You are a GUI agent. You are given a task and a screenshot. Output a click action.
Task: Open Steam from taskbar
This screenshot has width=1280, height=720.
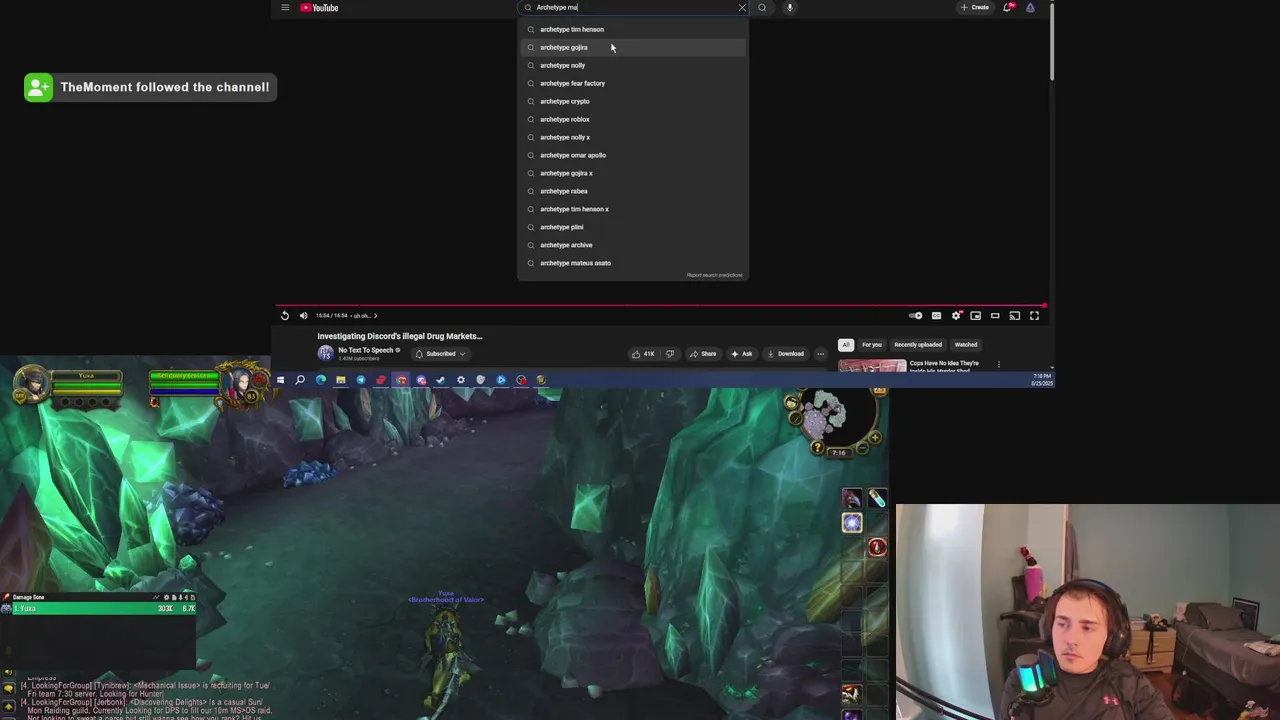pos(441,380)
